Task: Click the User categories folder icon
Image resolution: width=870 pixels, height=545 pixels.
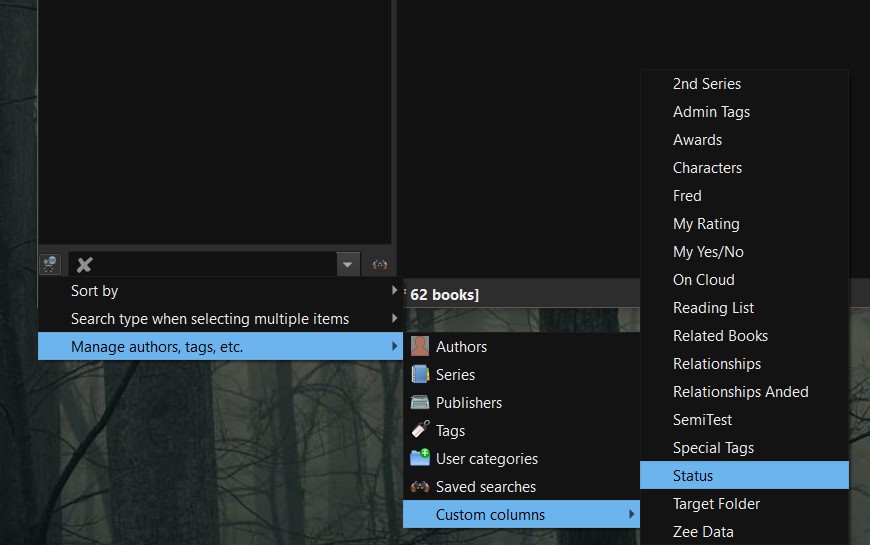Action: [420, 459]
